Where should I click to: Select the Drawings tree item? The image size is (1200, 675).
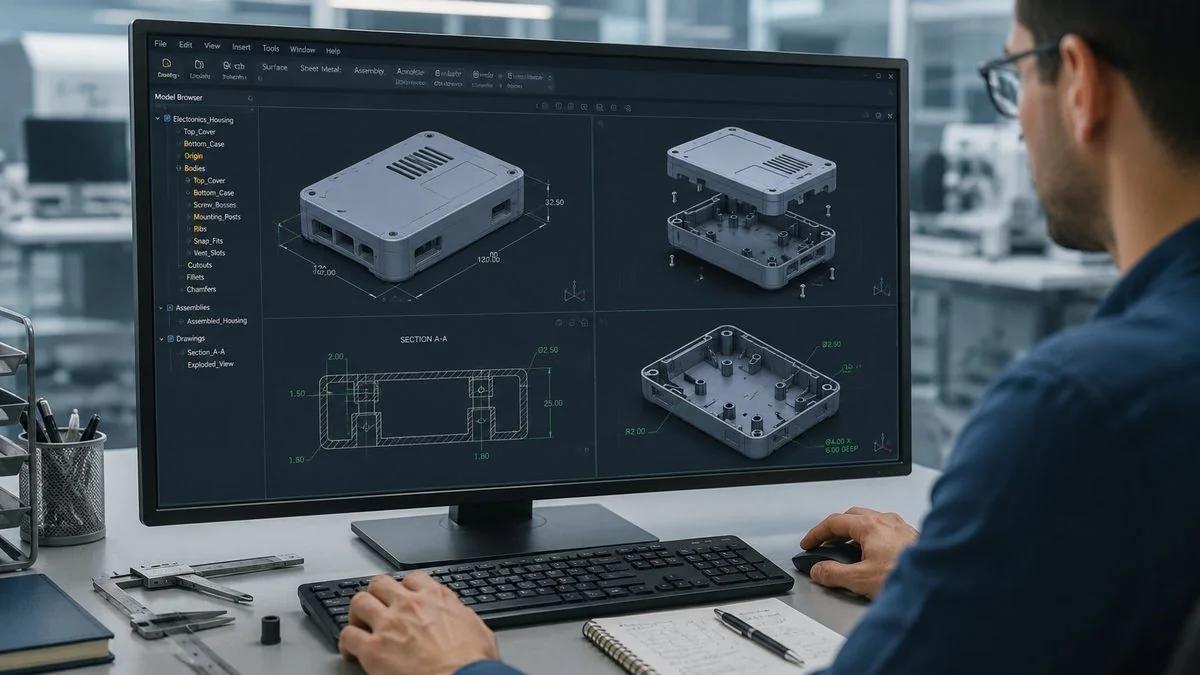pyautogui.click(x=191, y=339)
